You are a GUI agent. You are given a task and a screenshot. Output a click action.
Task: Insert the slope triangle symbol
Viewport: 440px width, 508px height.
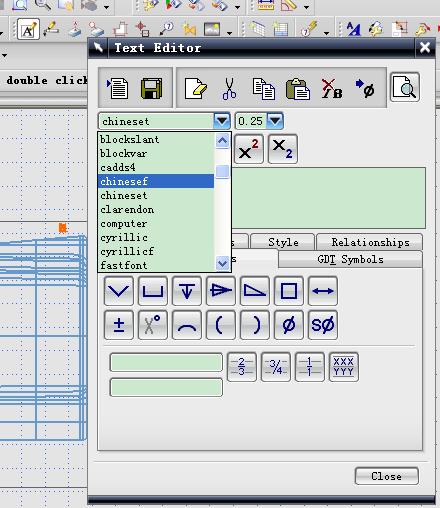coord(255,291)
